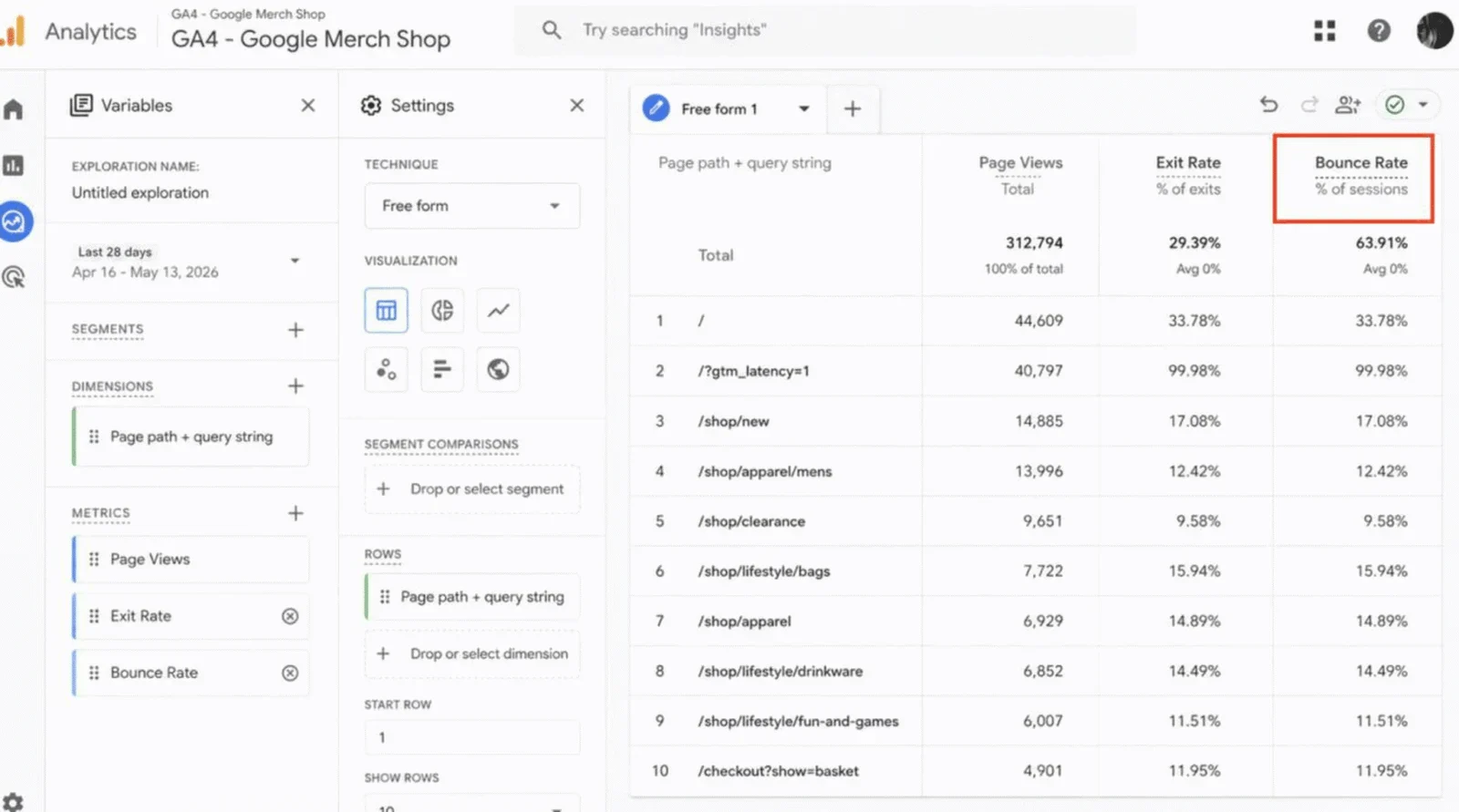This screenshot has height=812, width=1459.
Task: Click the /shop/lifestyle/bags row
Action: point(1035,571)
